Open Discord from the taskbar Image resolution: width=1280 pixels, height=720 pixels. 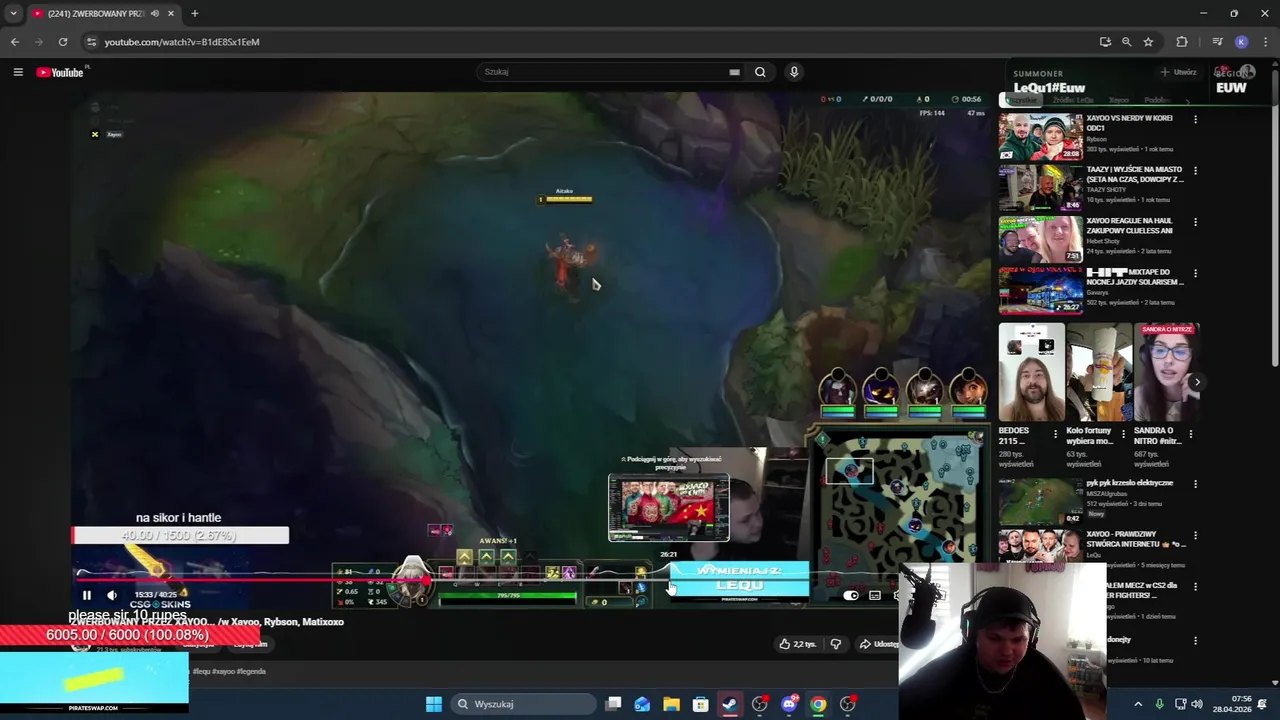789,704
